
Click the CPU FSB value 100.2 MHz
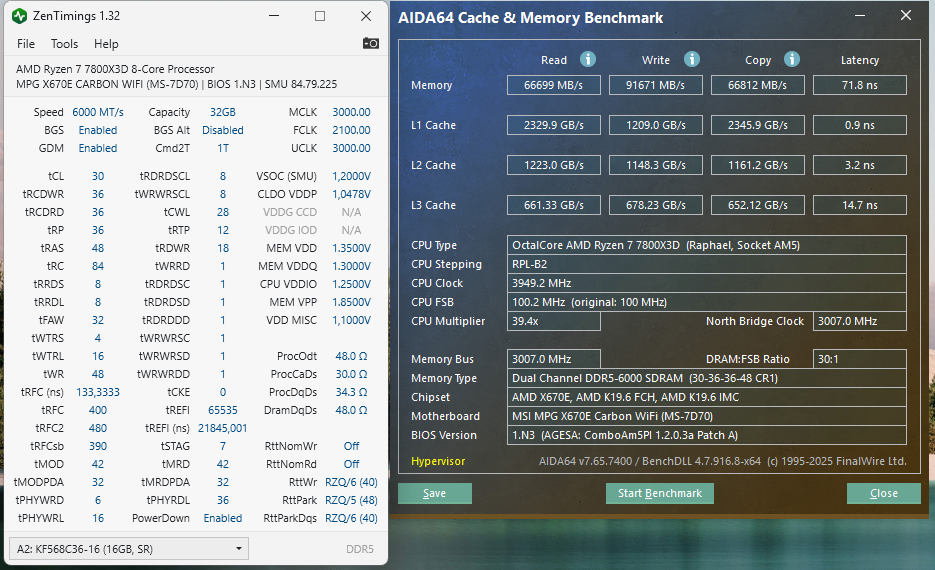pyautogui.click(x=707, y=302)
